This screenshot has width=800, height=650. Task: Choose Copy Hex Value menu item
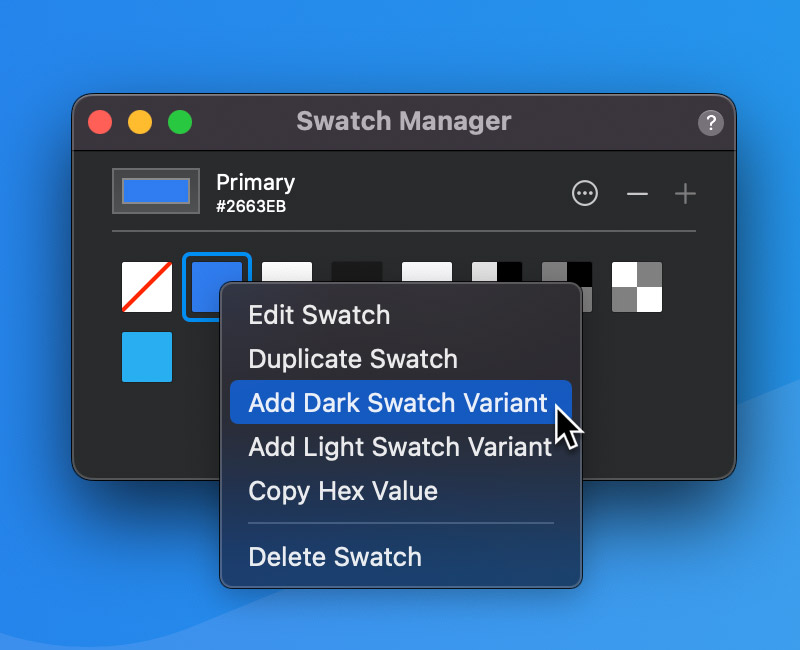(x=343, y=491)
